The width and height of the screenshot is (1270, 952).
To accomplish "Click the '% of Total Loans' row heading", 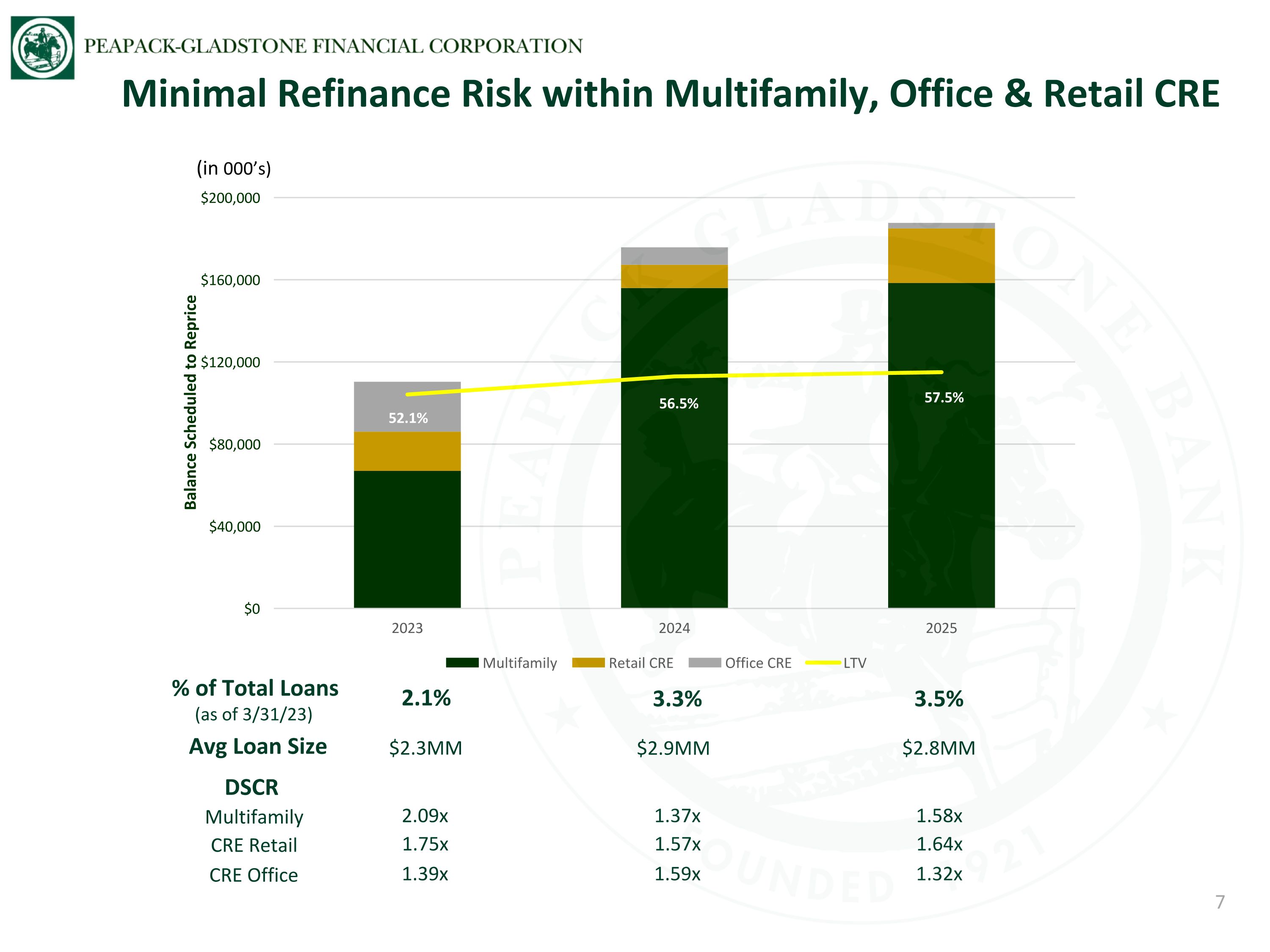I will pyautogui.click(x=255, y=688).
